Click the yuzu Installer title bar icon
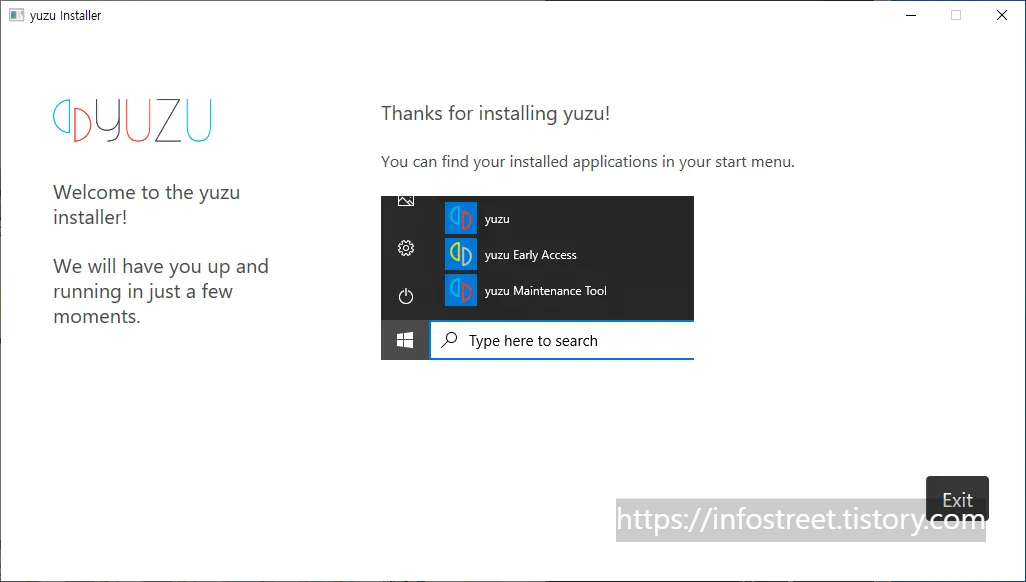The image size is (1026, 582). click(x=16, y=15)
